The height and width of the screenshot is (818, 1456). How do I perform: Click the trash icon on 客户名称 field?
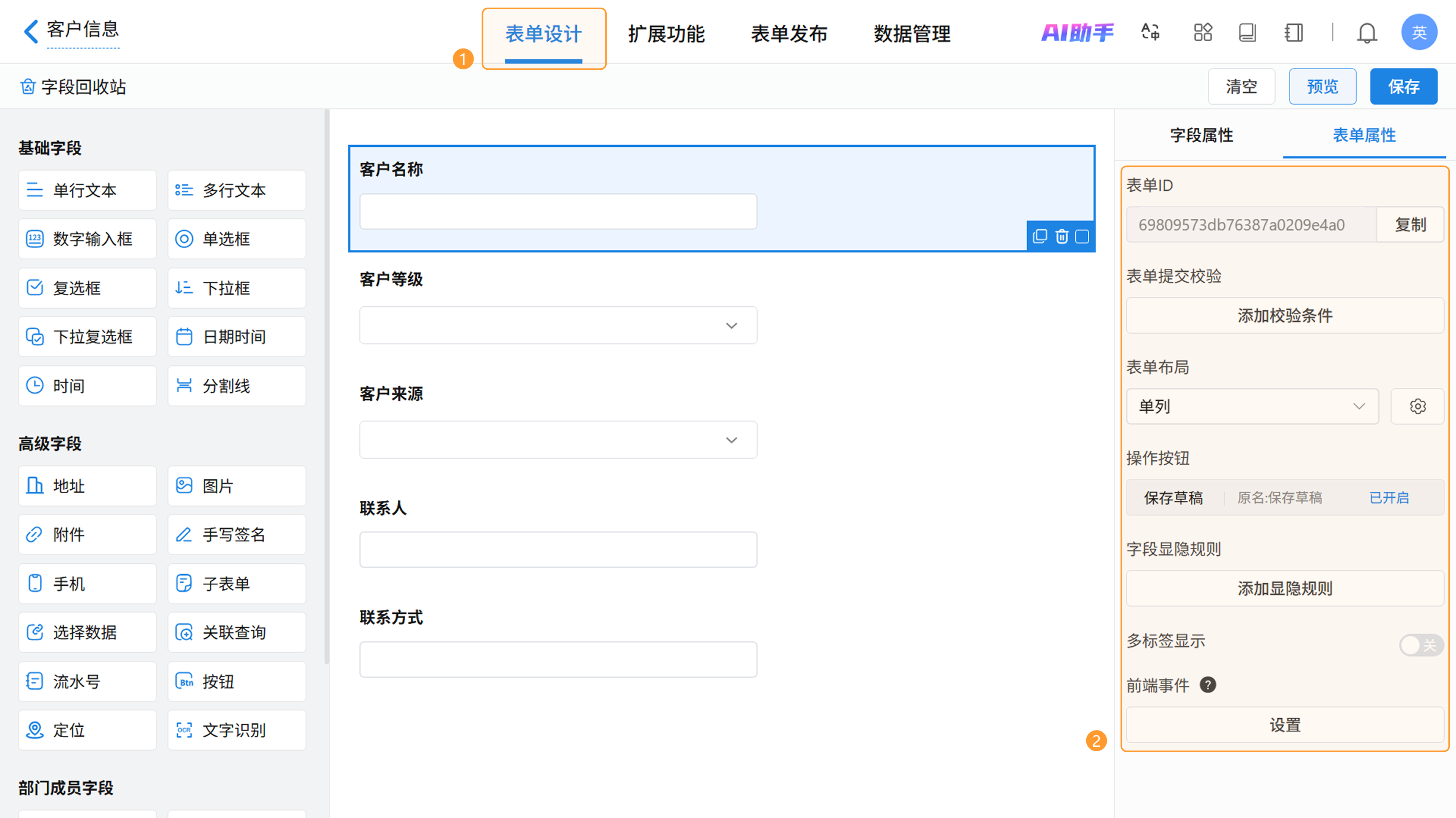click(x=1062, y=236)
